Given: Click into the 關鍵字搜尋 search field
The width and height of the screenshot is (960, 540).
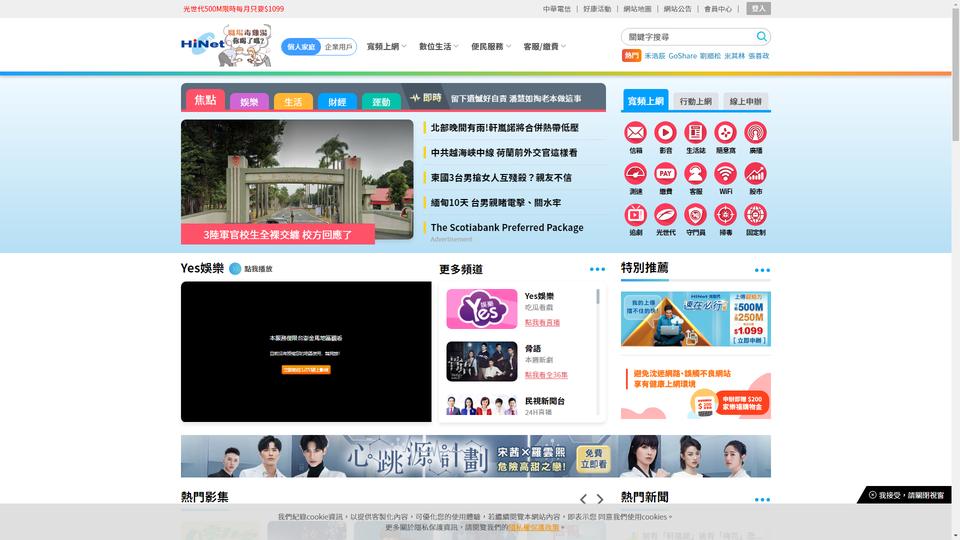Looking at the screenshot, I should coord(691,37).
